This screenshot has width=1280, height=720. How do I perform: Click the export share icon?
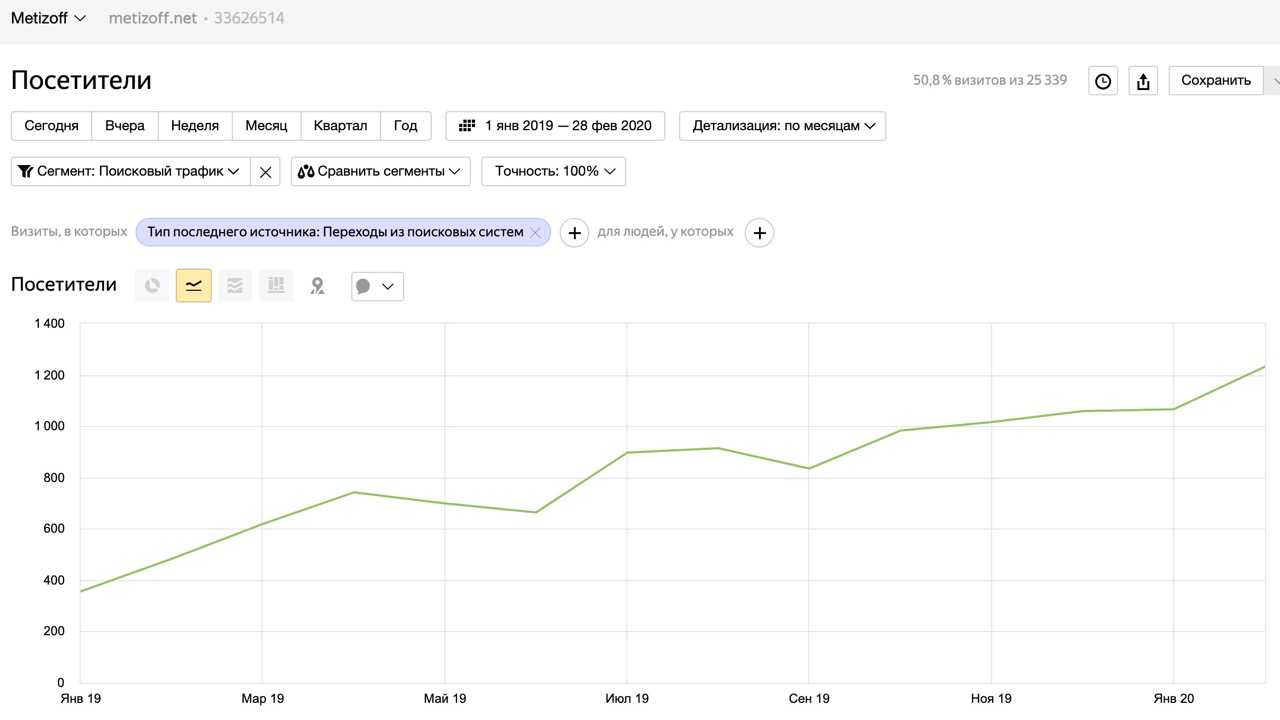click(1143, 81)
